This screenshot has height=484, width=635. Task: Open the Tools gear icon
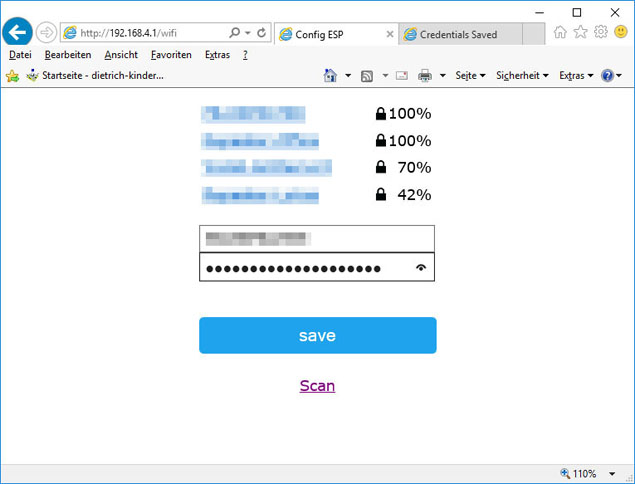[x=601, y=32]
